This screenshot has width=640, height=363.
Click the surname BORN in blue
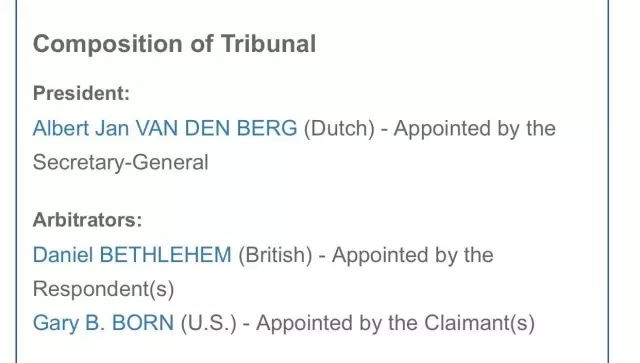point(143,323)
